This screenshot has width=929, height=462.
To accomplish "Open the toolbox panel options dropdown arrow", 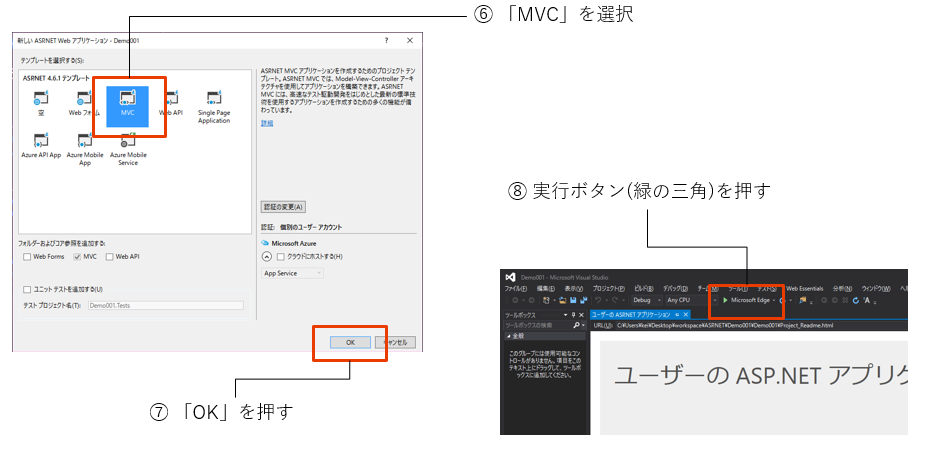I will point(565,315).
